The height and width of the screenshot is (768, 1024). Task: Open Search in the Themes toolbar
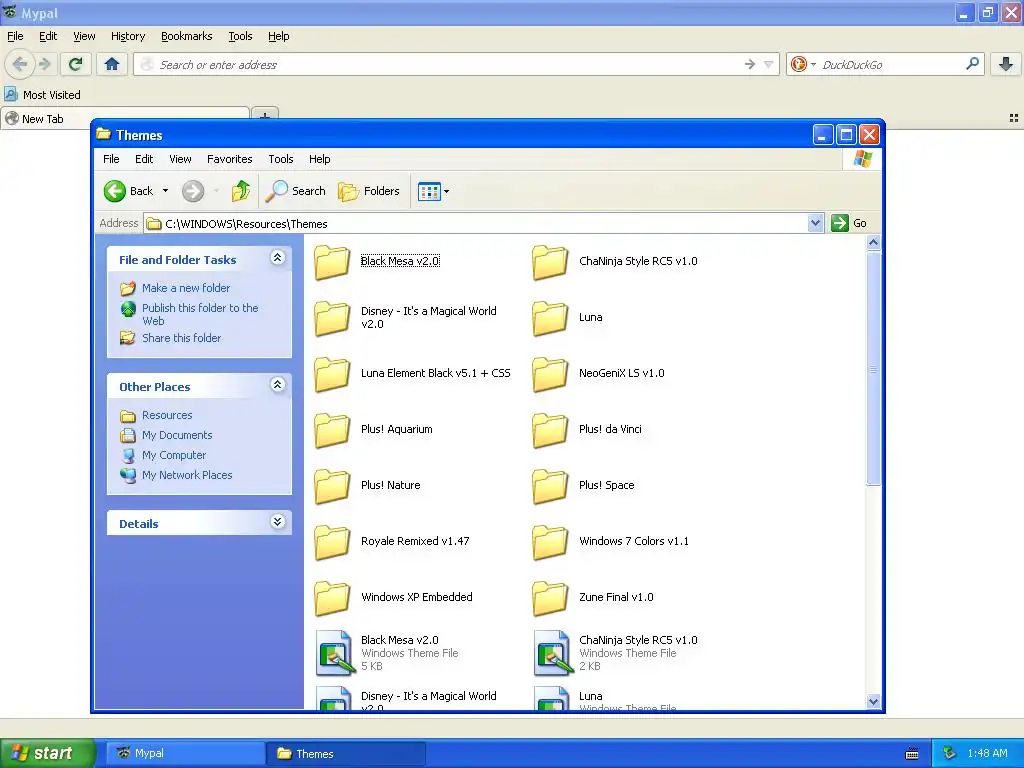[296, 191]
